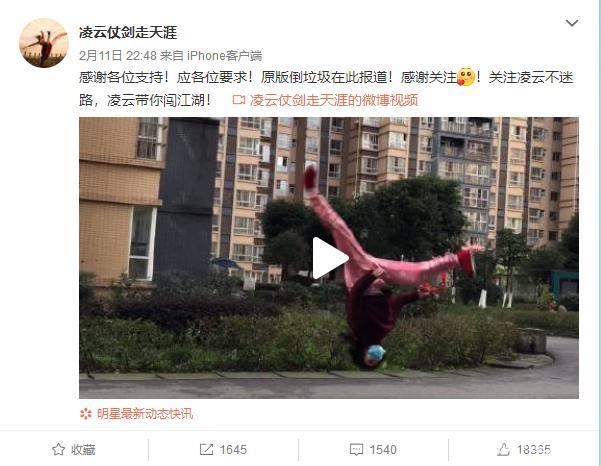Add post to favorites via 收藏

point(83,450)
